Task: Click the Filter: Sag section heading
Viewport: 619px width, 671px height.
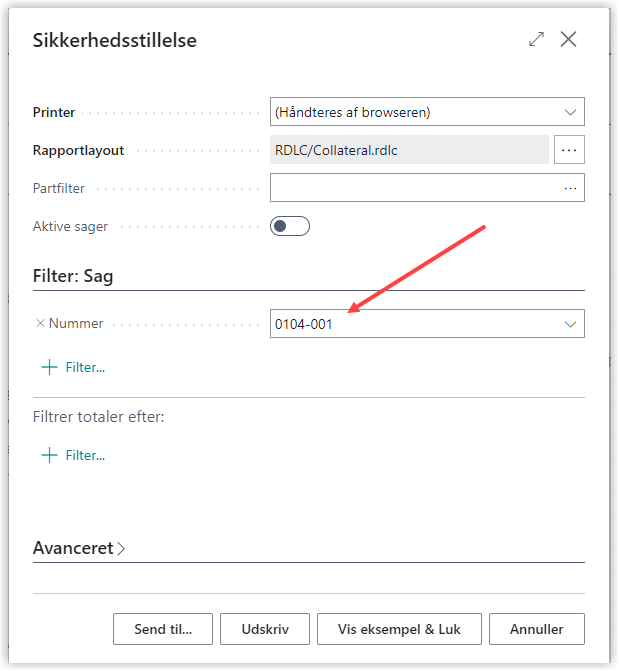Action: pos(73,276)
